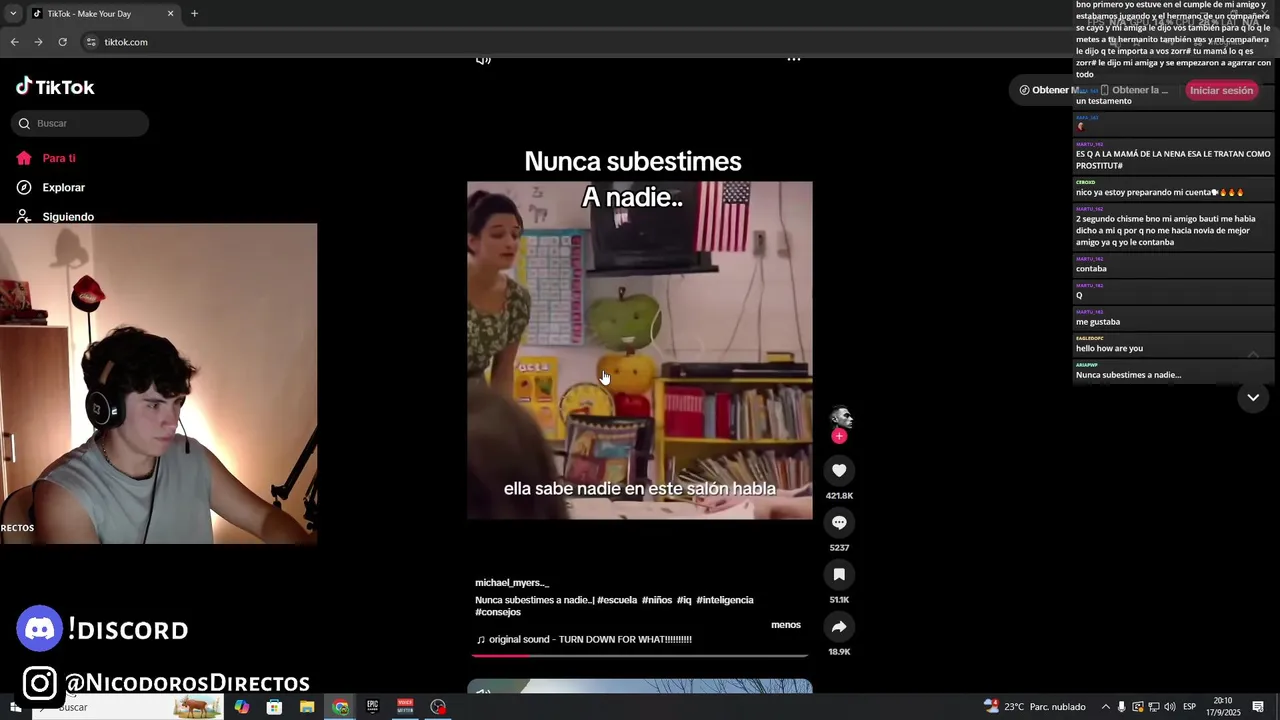
Task: Click the next video thumbnail below
Action: click(640, 686)
